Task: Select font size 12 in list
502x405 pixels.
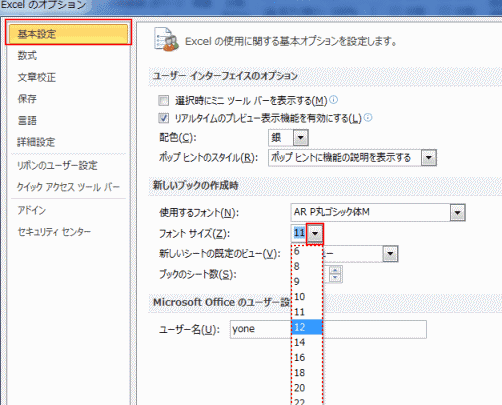Action: point(307,327)
